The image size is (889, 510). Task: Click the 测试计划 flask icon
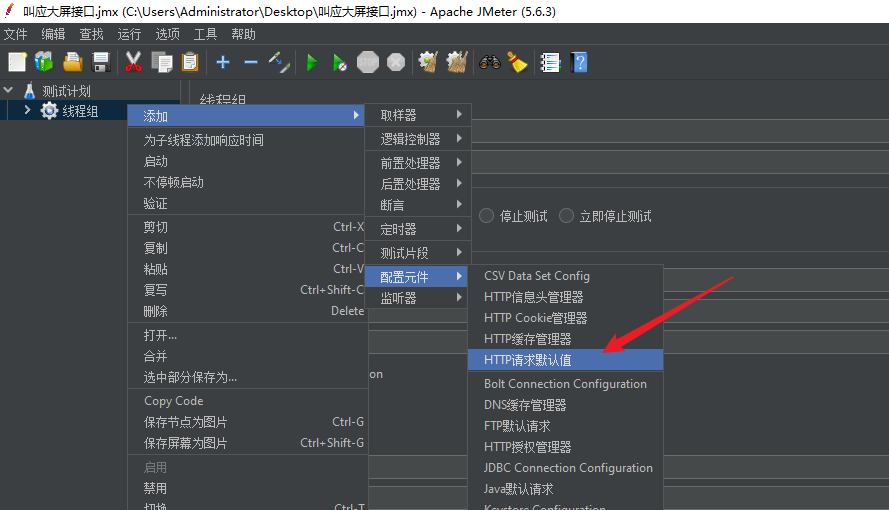coord(29,91)
